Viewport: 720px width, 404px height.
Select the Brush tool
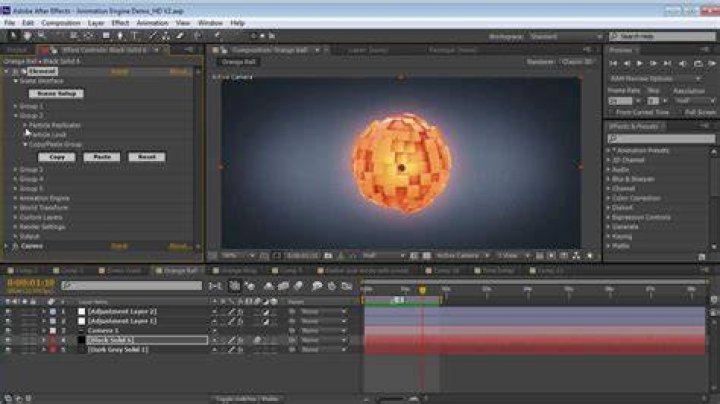click(152, 36)
